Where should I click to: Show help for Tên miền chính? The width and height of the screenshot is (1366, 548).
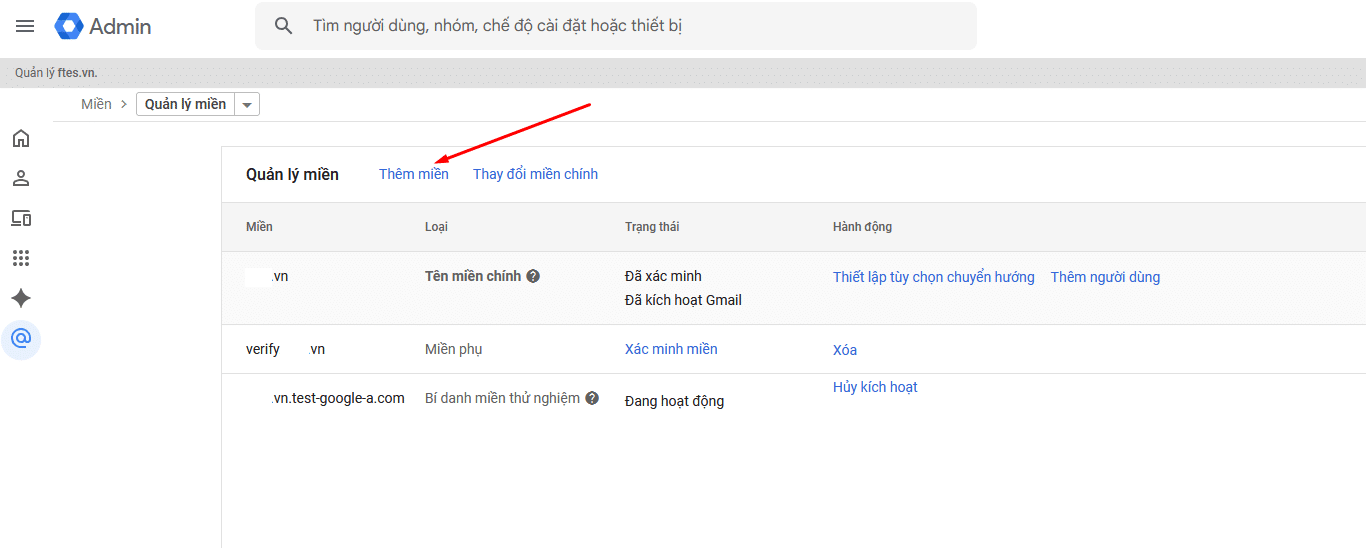pos(533,277)
